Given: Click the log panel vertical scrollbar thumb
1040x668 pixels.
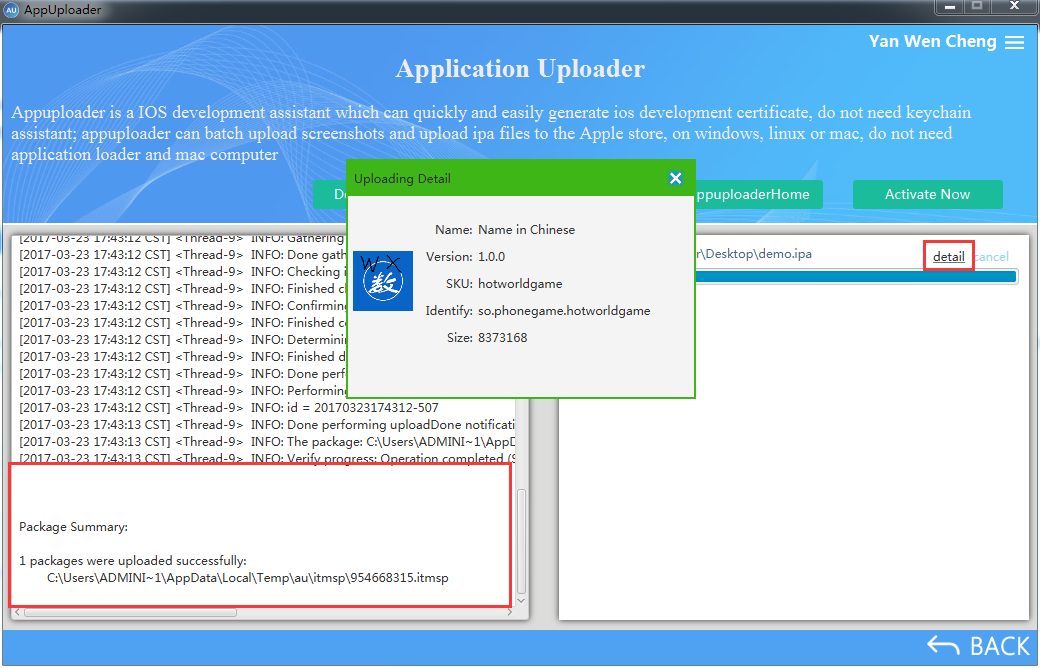Looking at the screenshot, I should click(x=521, y=541).
